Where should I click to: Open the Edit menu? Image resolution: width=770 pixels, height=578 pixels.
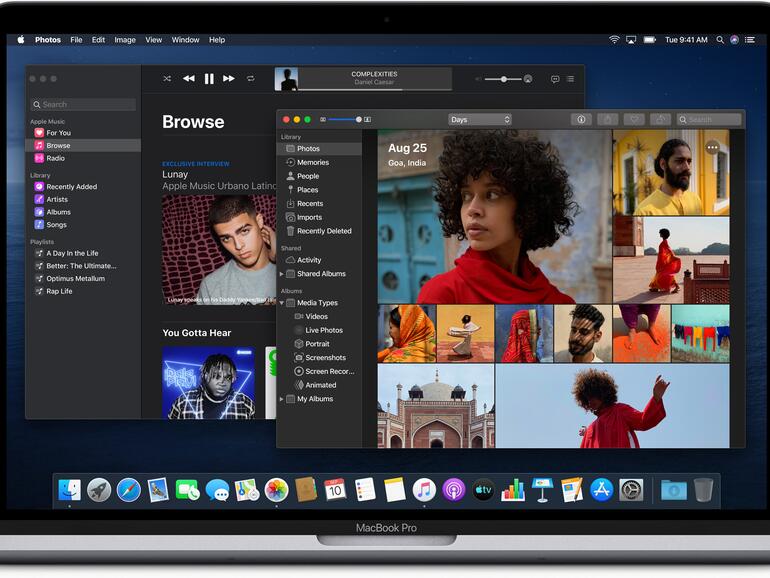(x=98, y=40)
